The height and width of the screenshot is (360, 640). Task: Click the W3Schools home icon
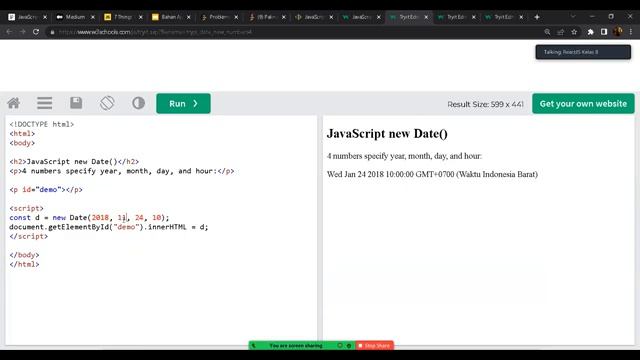(13, 103)
